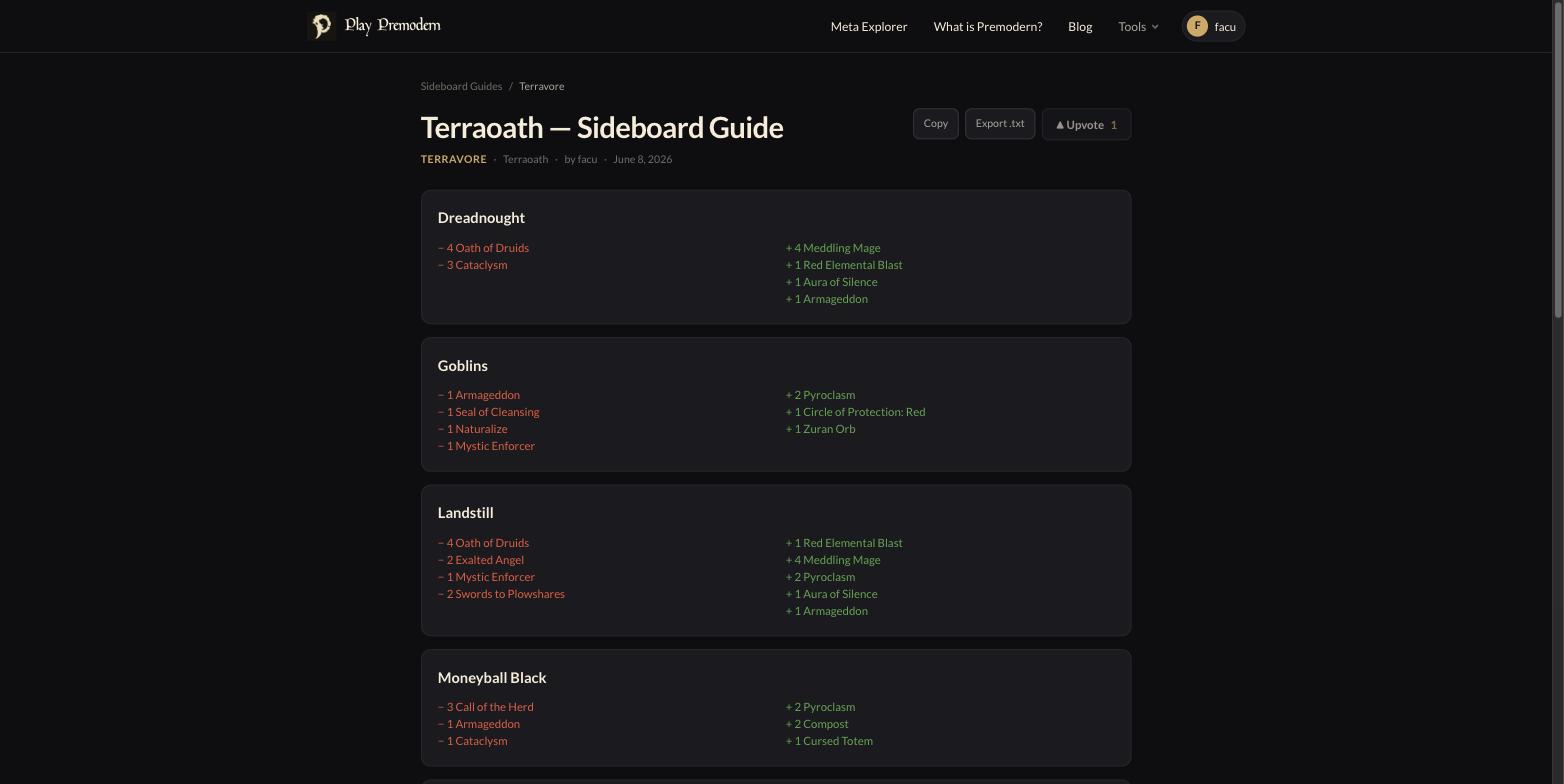1564x784 pixels.
Task: Click 1 Zuran Orb entry
Action: [x=820, y=429]
